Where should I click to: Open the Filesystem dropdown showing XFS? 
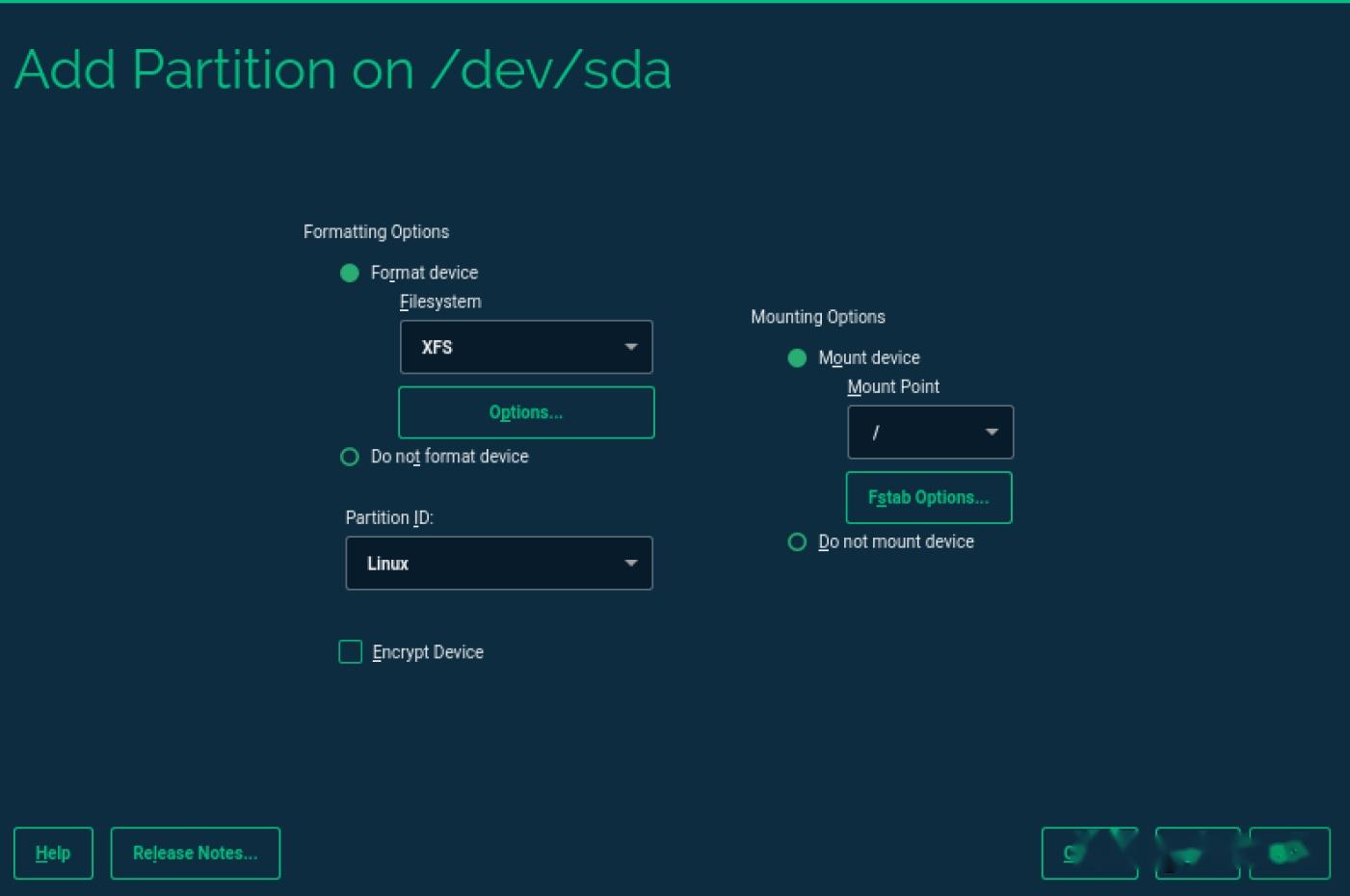click(x=526, y=347)
